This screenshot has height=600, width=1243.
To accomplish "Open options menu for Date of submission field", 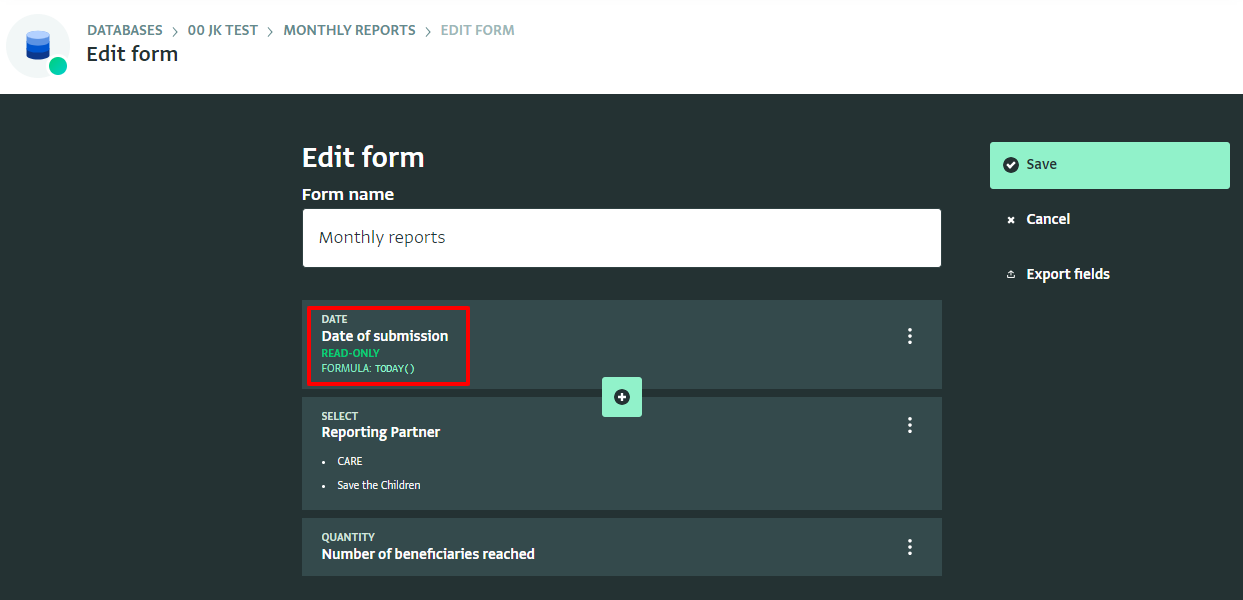I will click(910, 336).
